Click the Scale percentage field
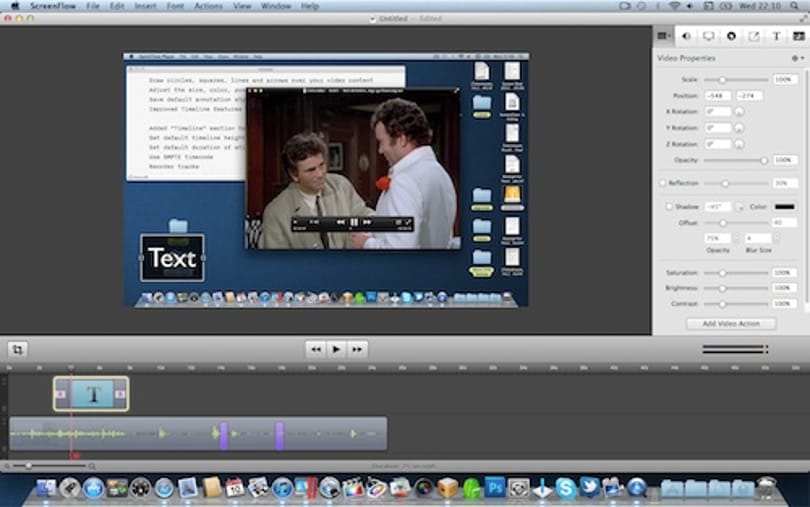 pos(784,80)
